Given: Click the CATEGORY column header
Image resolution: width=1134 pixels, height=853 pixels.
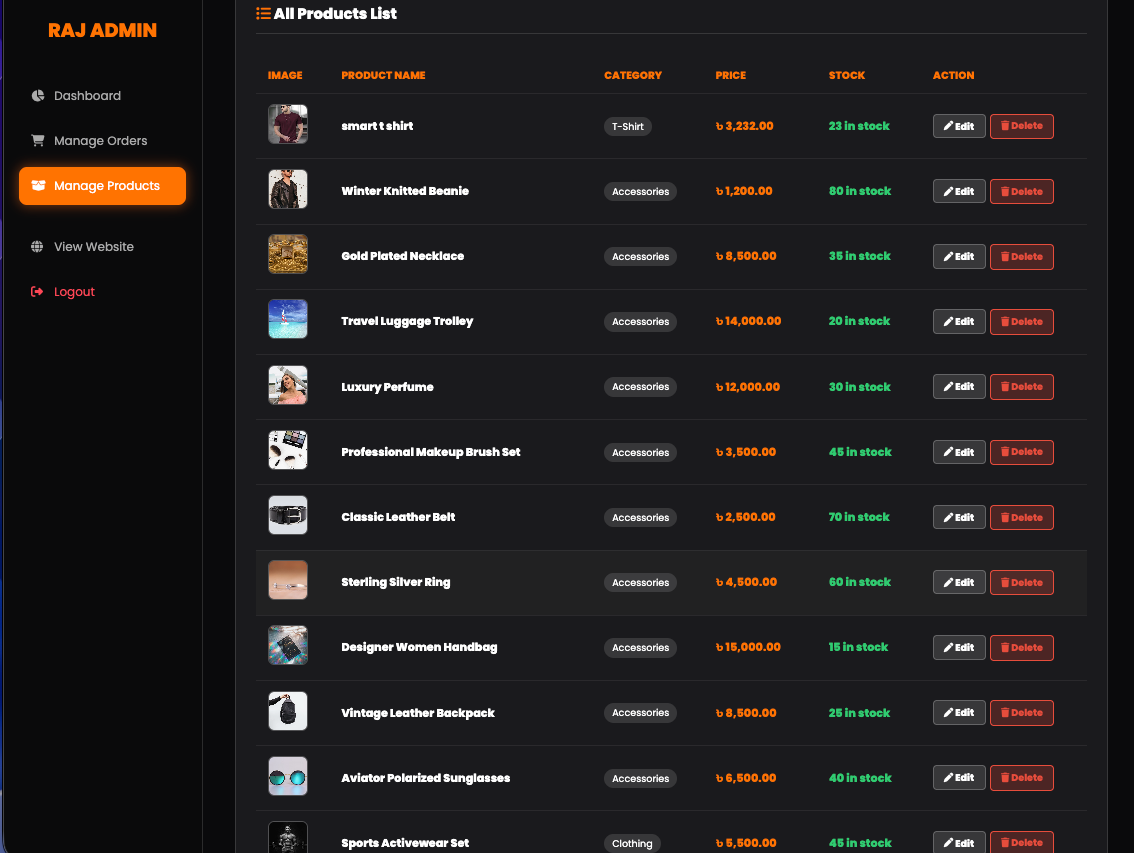Looking at the screenshot, I should point(633,75).
